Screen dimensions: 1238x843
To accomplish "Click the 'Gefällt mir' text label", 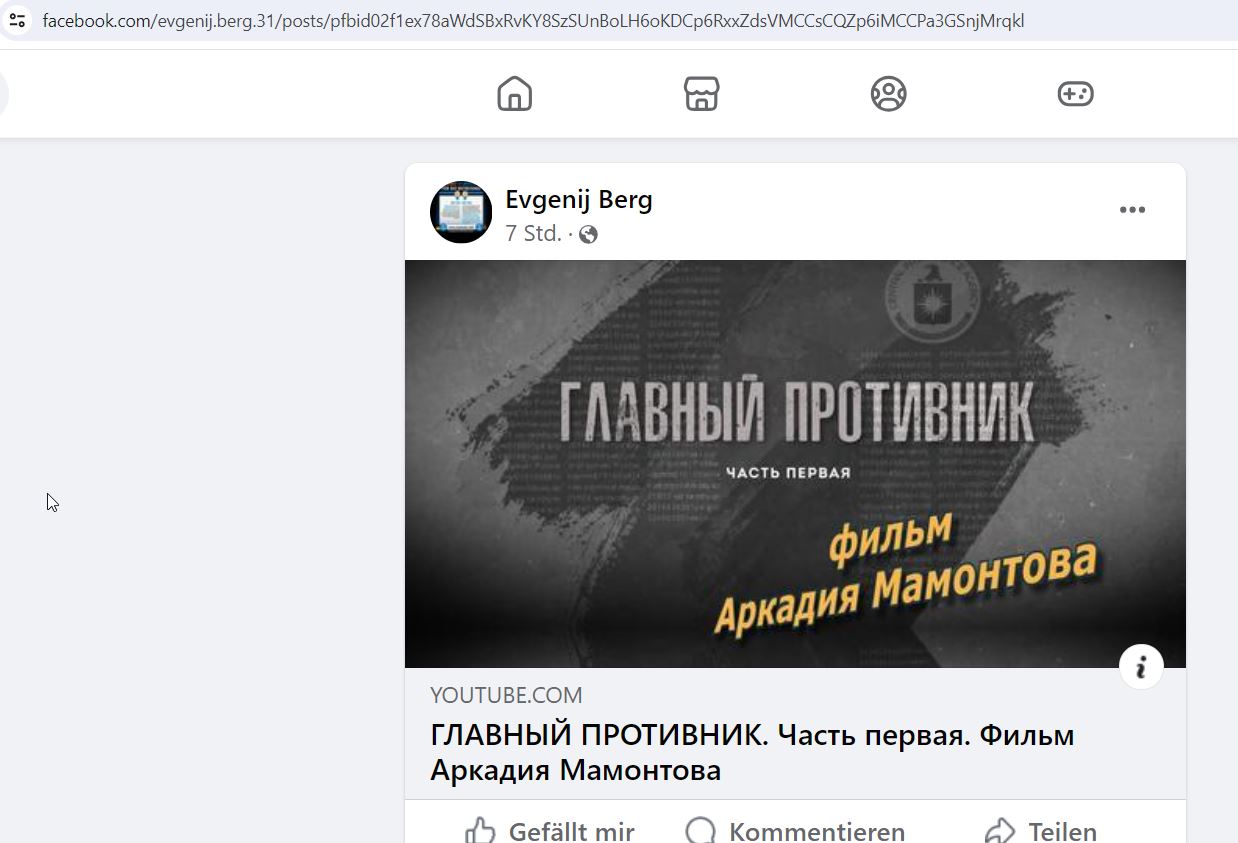I will click(x=572, y=831).
